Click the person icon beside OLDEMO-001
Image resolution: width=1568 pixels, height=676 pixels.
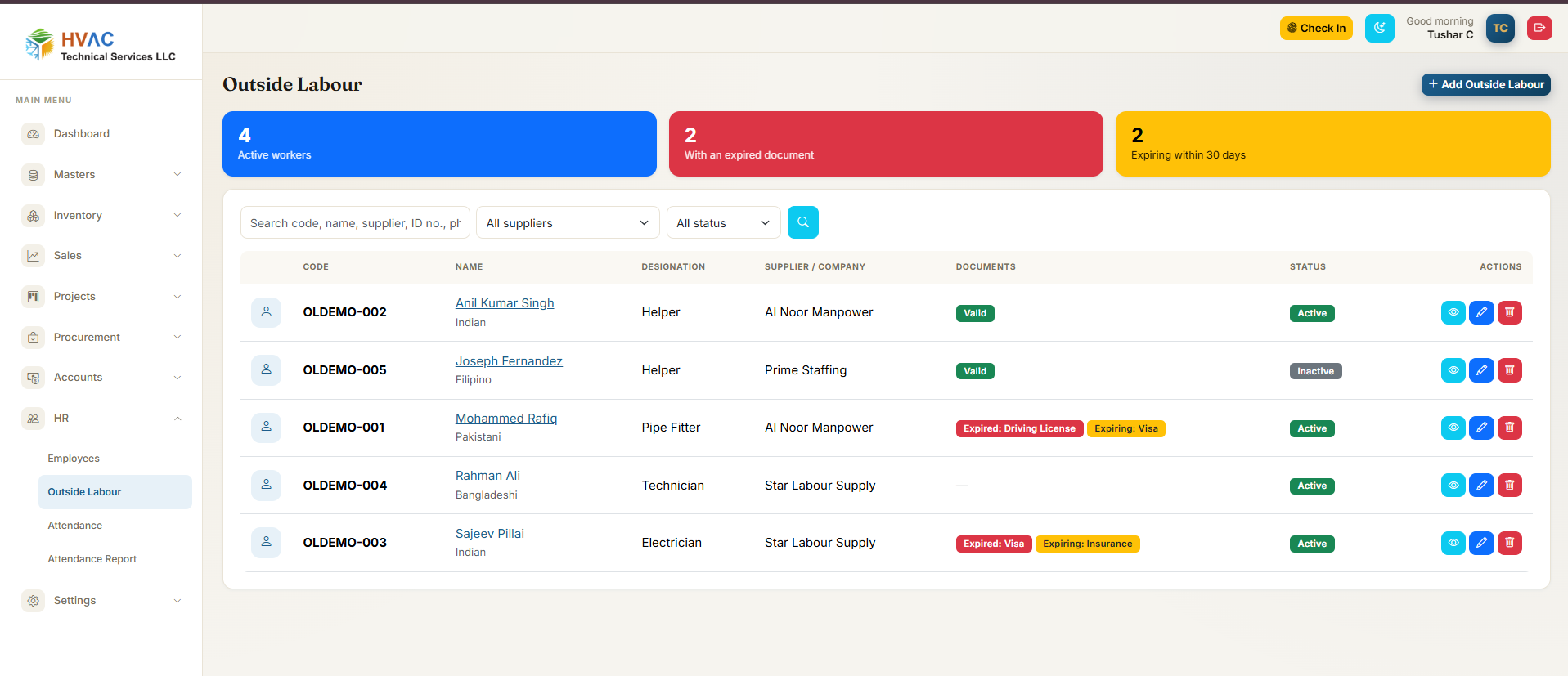click(x=266, y=428)
